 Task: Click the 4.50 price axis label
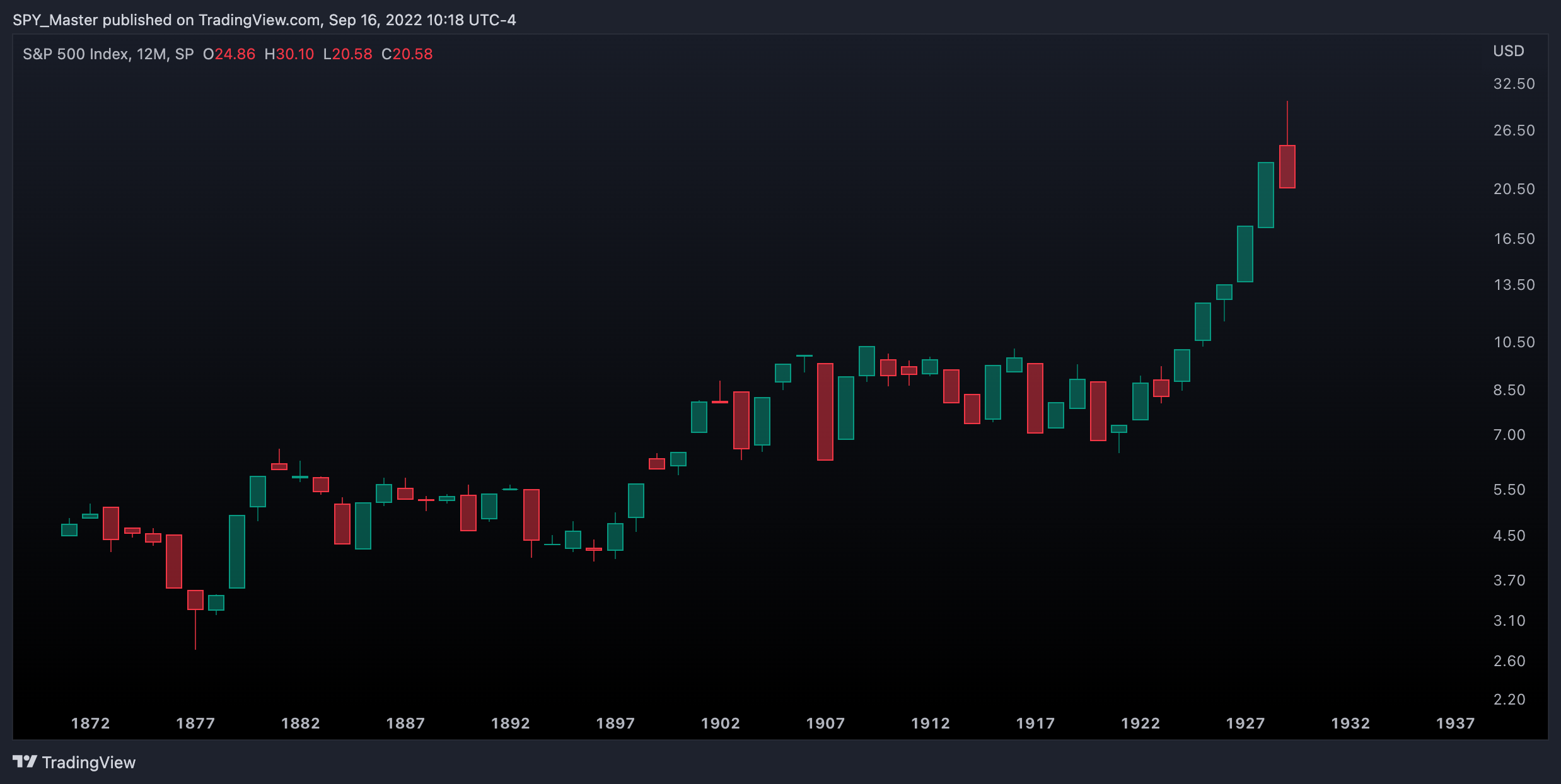coord(1509,536)
